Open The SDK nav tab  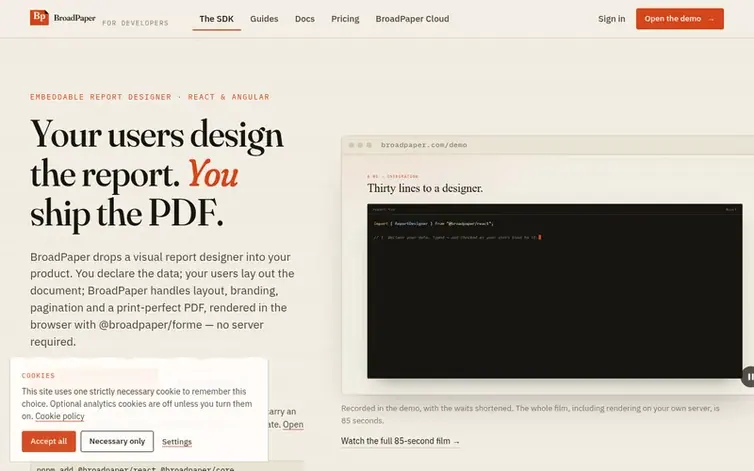[x=216, y=19]
